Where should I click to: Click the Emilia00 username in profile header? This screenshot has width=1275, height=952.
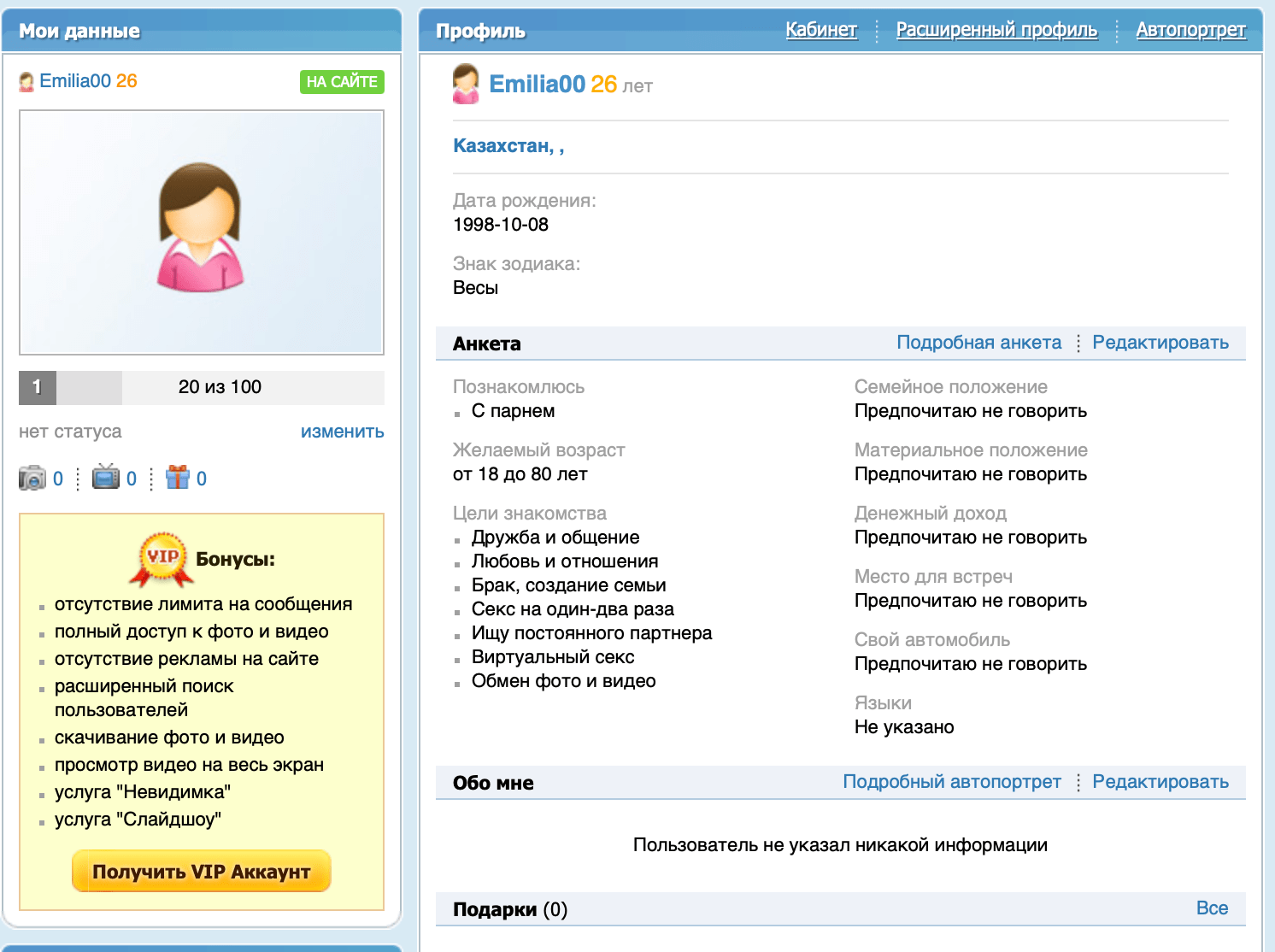pos(537,85)
